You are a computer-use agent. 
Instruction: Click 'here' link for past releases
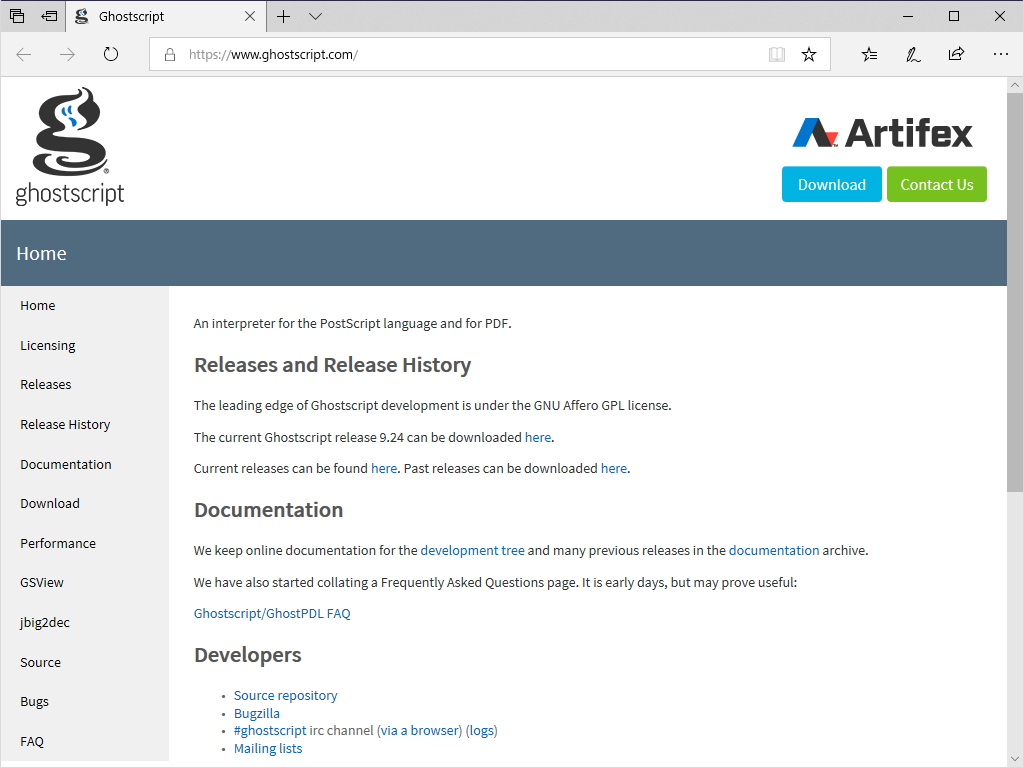tap(614, 468)
